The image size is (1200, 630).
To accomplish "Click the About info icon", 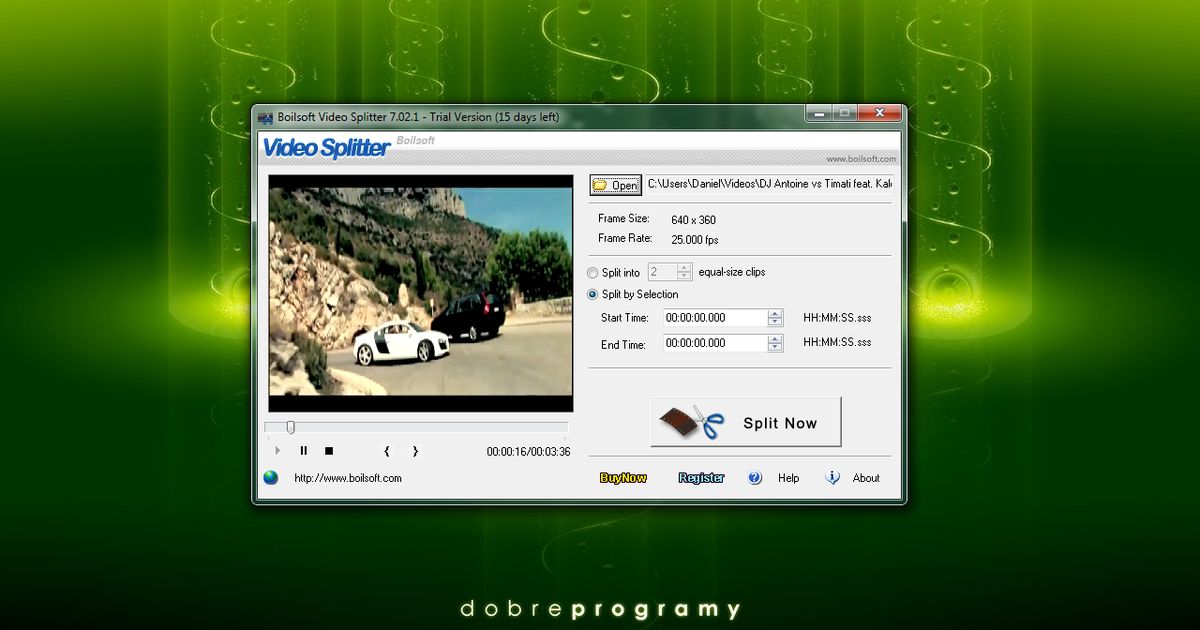I will [x=832, y=478].
